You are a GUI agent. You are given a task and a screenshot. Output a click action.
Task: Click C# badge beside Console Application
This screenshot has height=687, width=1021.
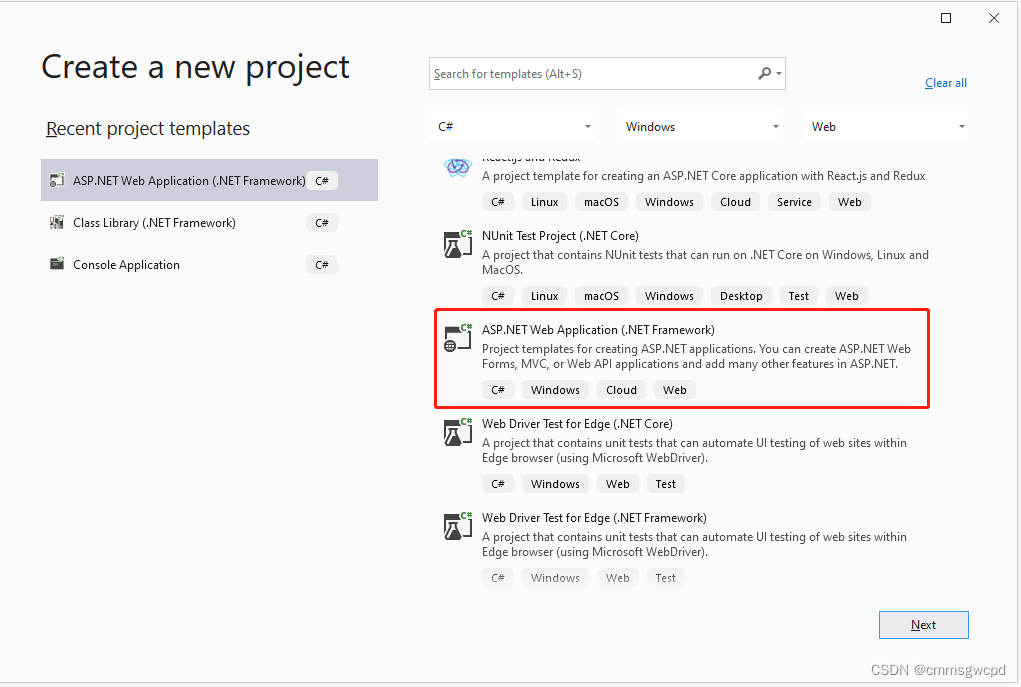[322, 264]
